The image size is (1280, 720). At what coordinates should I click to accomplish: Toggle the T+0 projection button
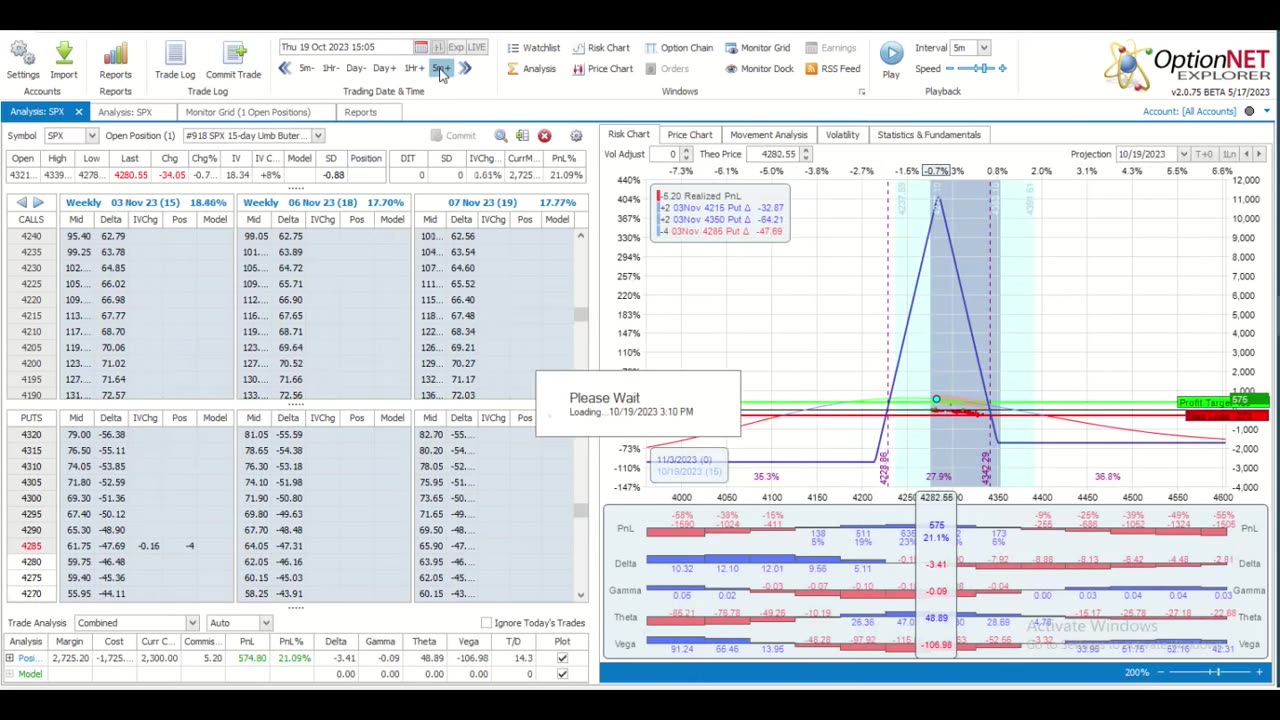(1204, 154)
